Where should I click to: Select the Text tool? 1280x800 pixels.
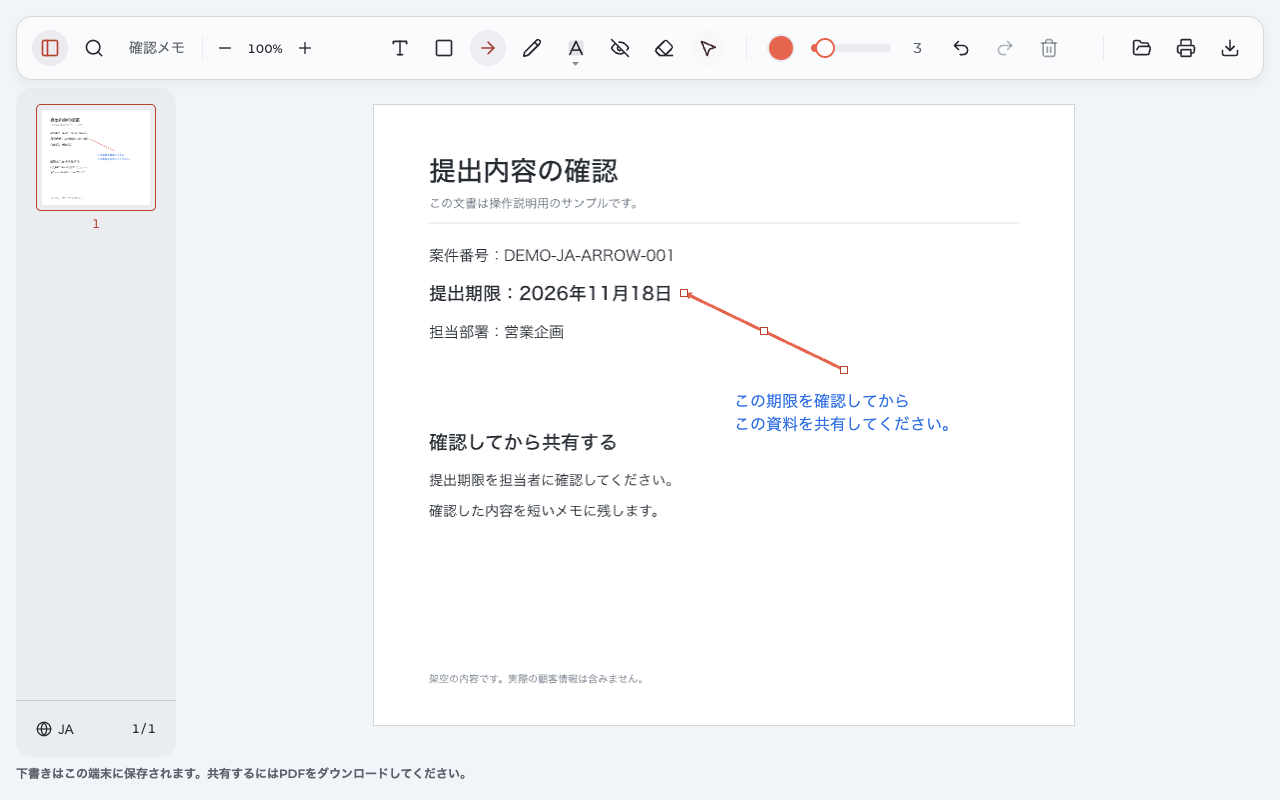click(400, 48)
